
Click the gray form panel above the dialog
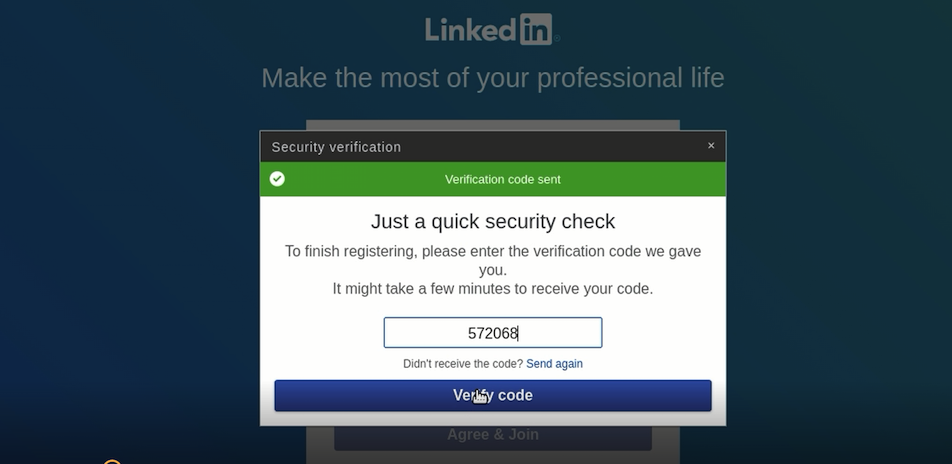coord(492,125)
